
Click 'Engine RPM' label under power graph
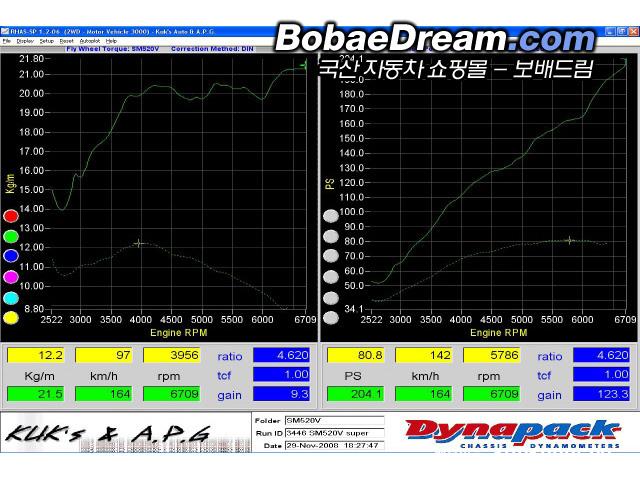498,333
